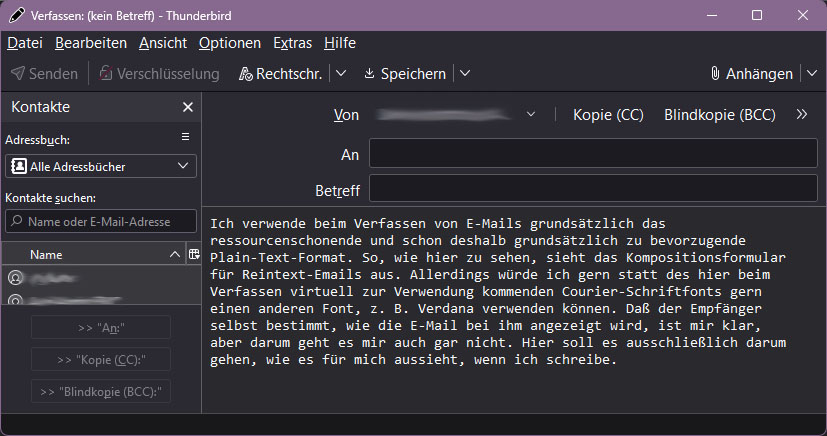This screenshot has width=827, height=436.
Task: Expand the Von sender address dropdown
Action: pyautogui.click(x=531, y=114)
